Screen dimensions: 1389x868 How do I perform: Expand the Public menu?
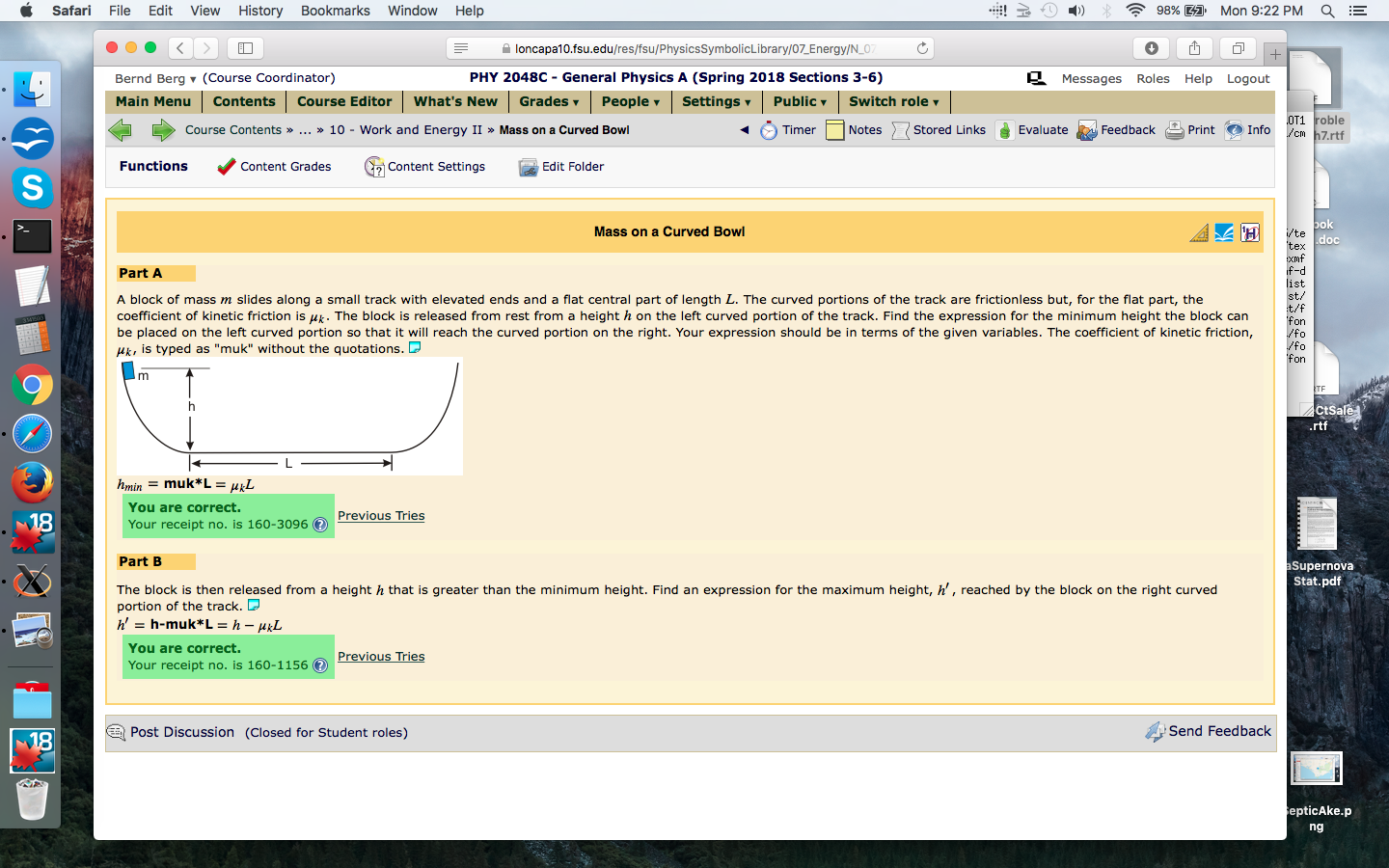(801, 102)
